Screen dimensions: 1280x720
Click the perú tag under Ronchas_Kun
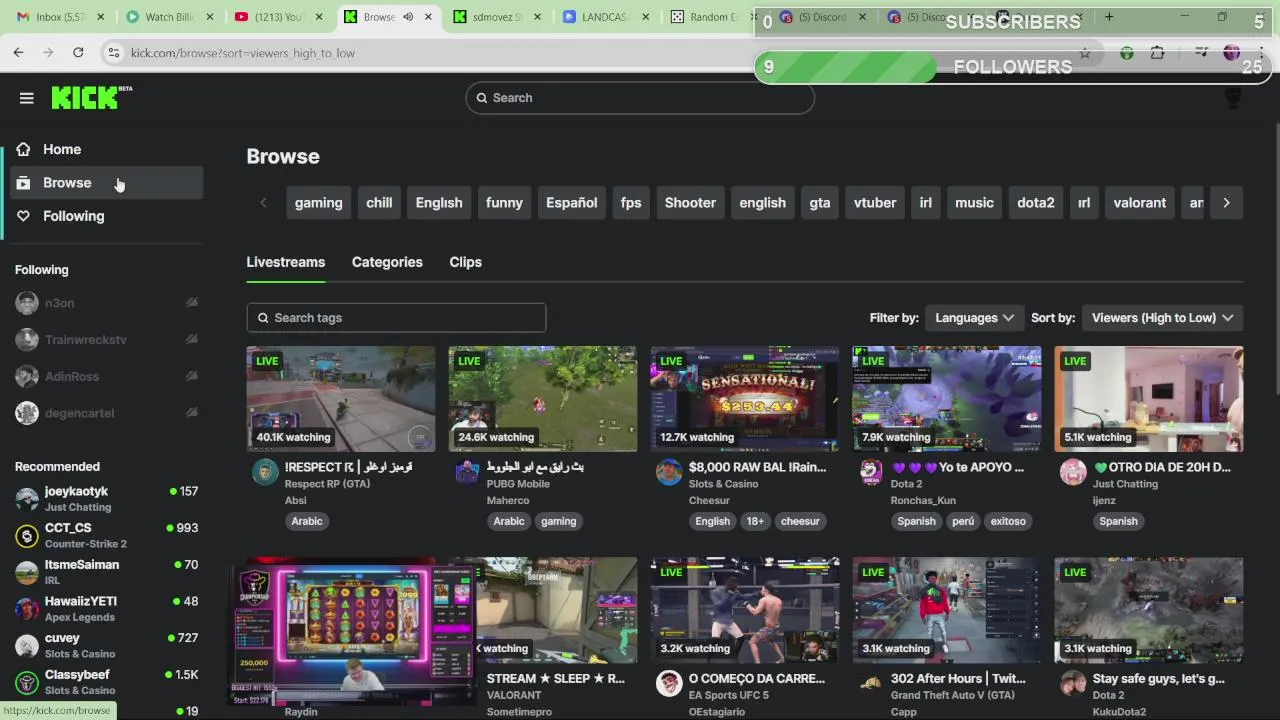[963, 521]
